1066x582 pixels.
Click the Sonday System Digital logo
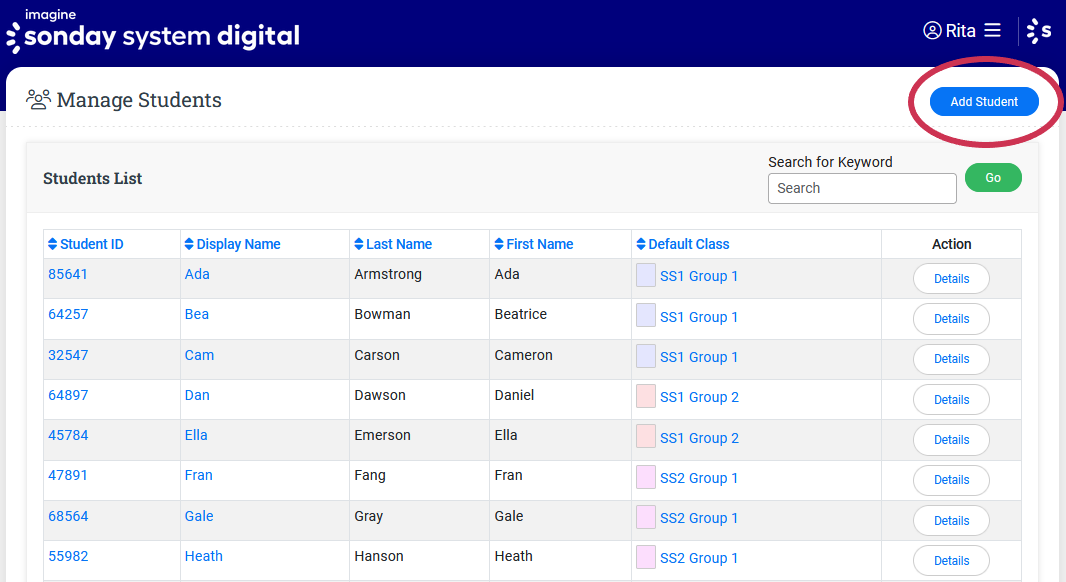(x=153, y=32)
